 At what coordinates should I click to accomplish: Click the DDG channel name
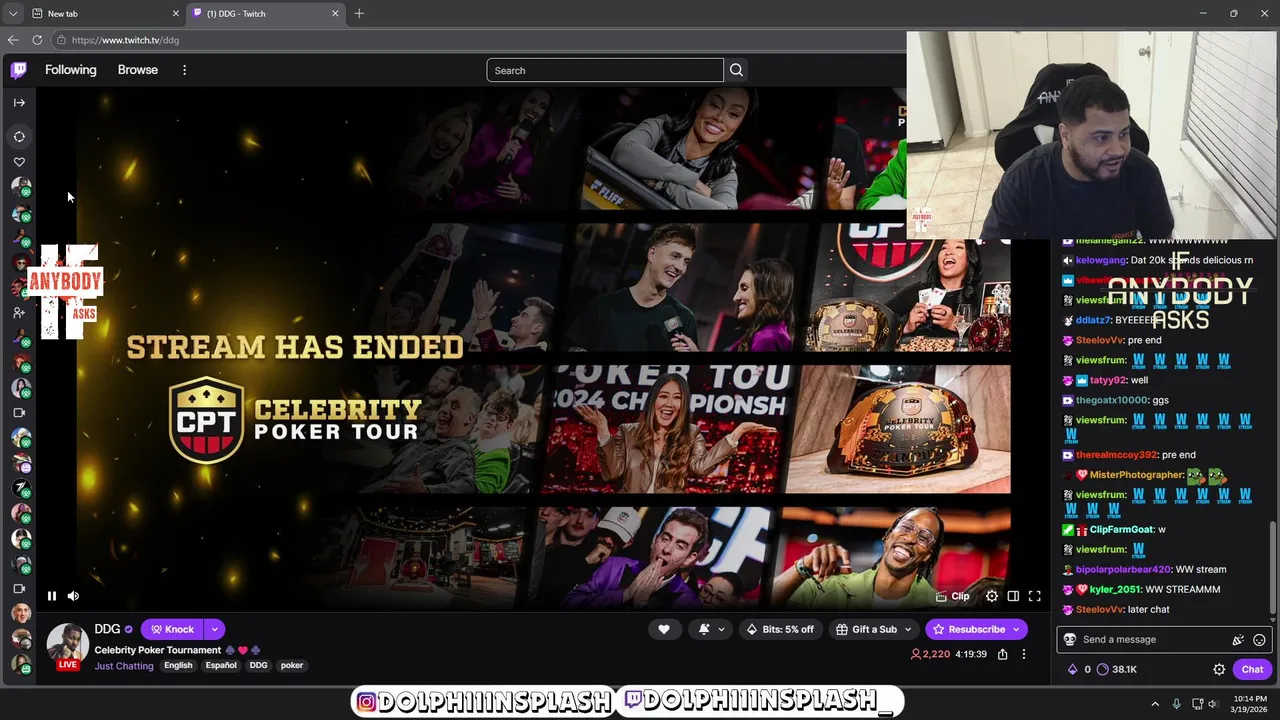tap(107, 629)
